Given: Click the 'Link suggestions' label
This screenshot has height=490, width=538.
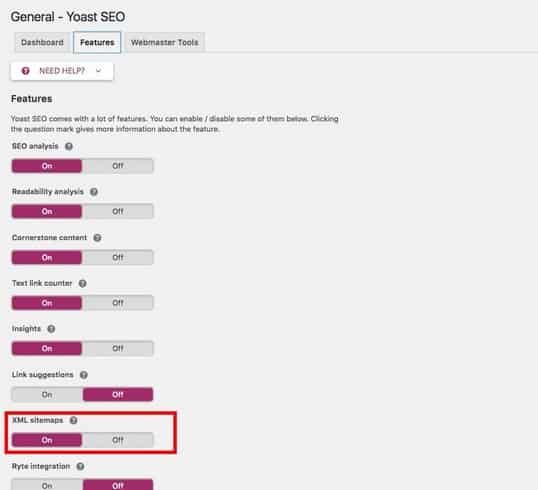Looking at the screenshot, I should pos(43,375).
